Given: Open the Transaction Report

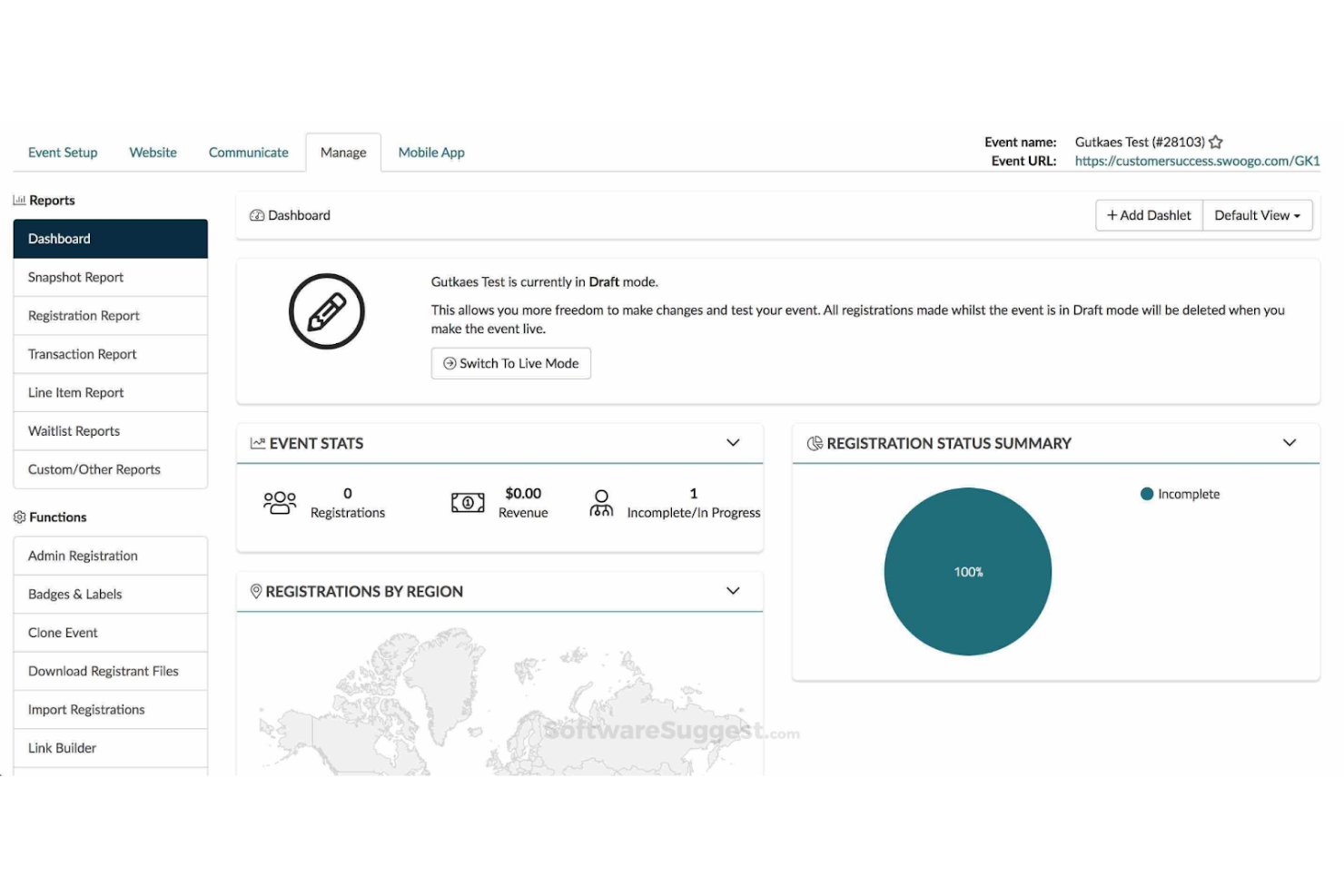Looking at the screenshot, I should tap(111, 354).
